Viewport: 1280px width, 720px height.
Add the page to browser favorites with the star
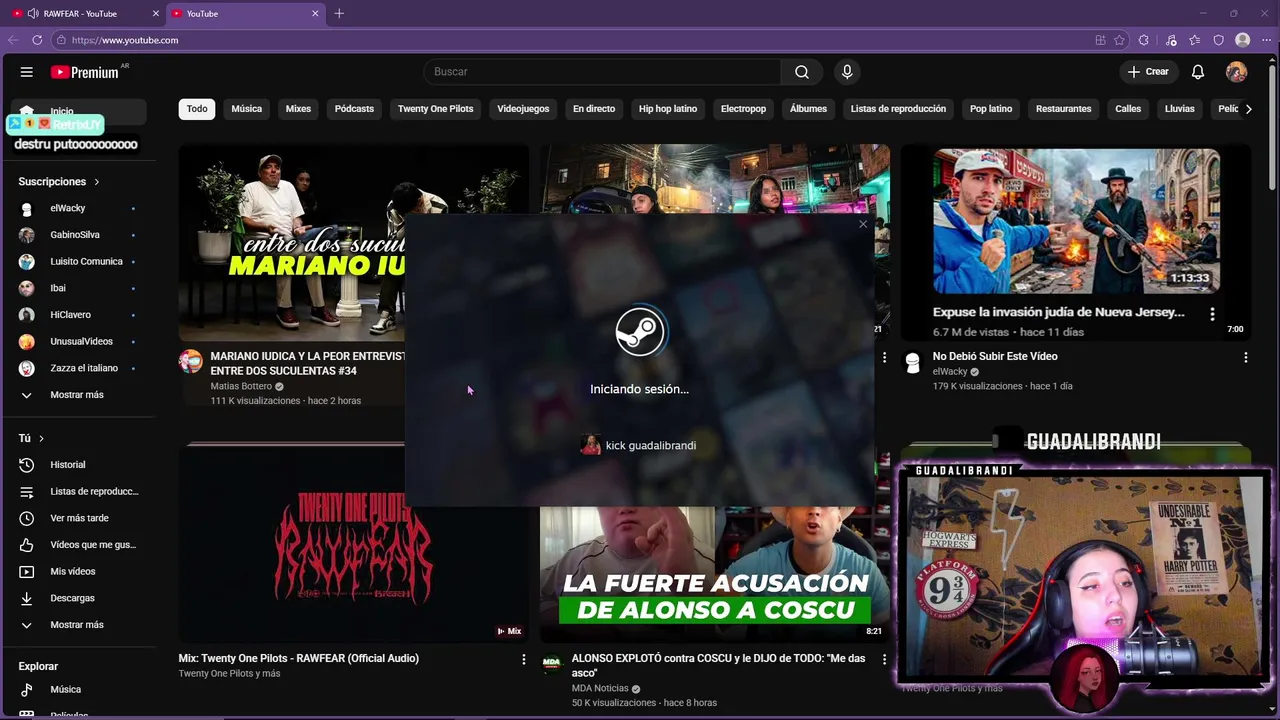(x=1119, y=40)
